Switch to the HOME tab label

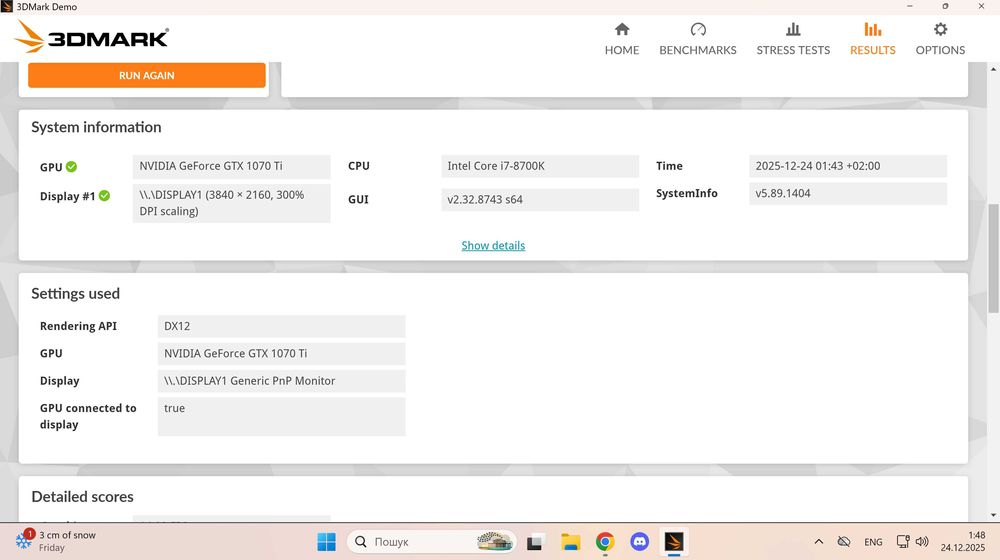[x=622, y=50]
